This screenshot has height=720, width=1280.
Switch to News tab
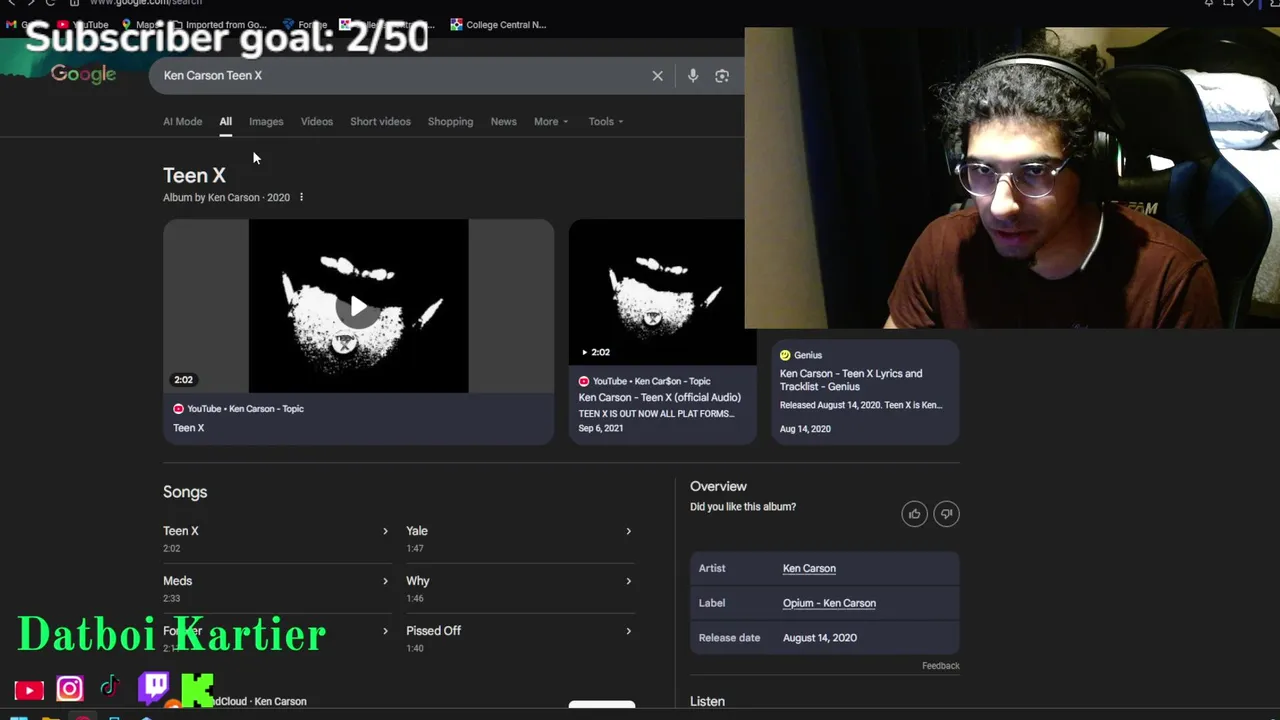503,122
